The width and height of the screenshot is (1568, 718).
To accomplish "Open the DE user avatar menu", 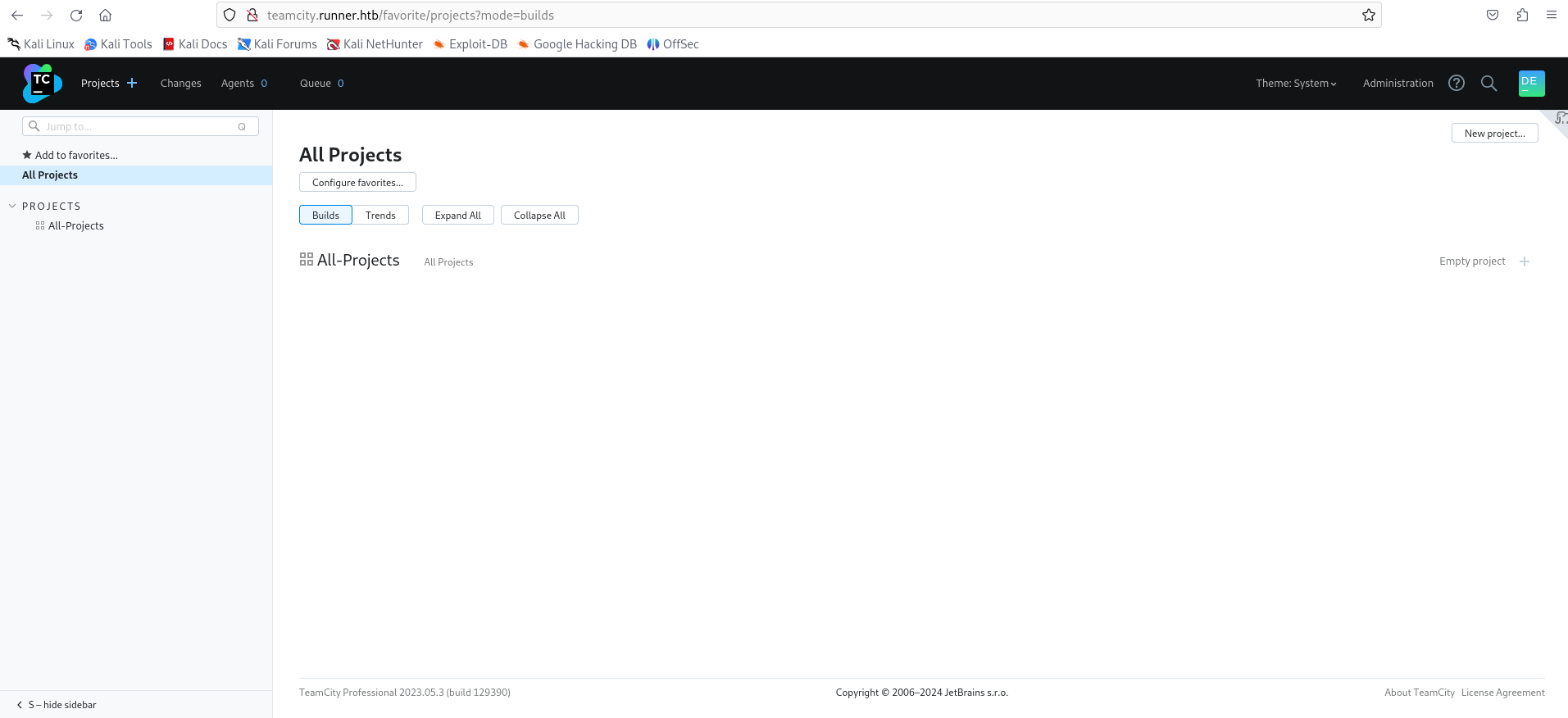I will click(x=1530, y=83).
